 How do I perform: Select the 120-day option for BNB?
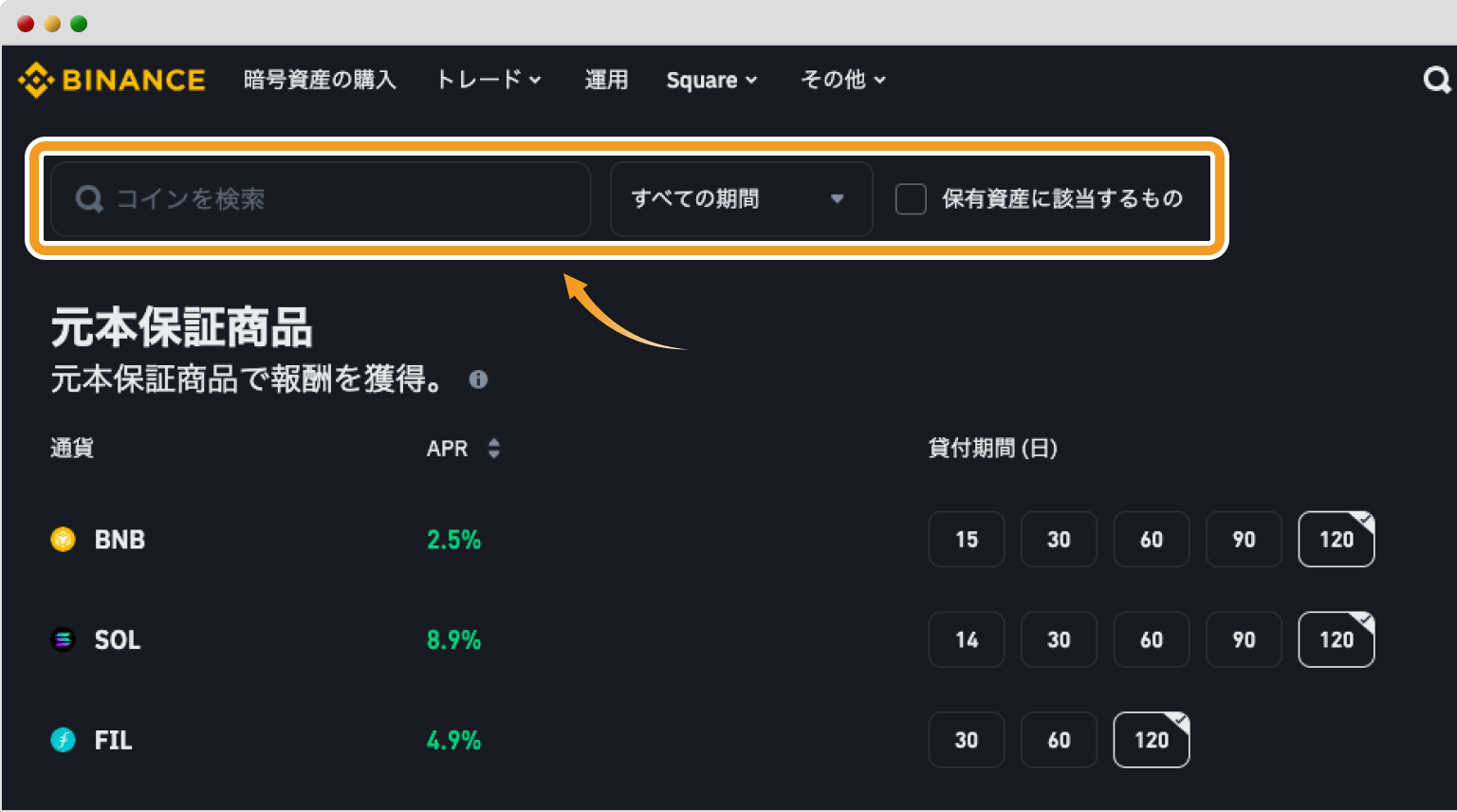point(1336,539)
